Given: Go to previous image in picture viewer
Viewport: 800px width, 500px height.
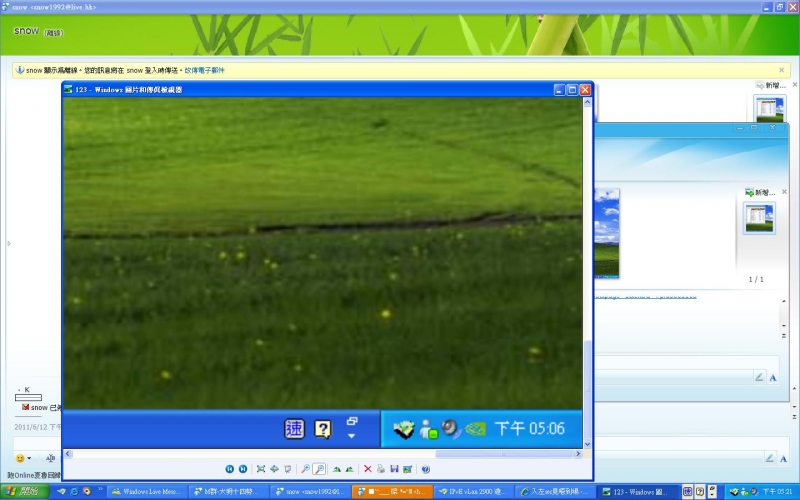Looking at the screenshot, I should click(x=229, y=469).
